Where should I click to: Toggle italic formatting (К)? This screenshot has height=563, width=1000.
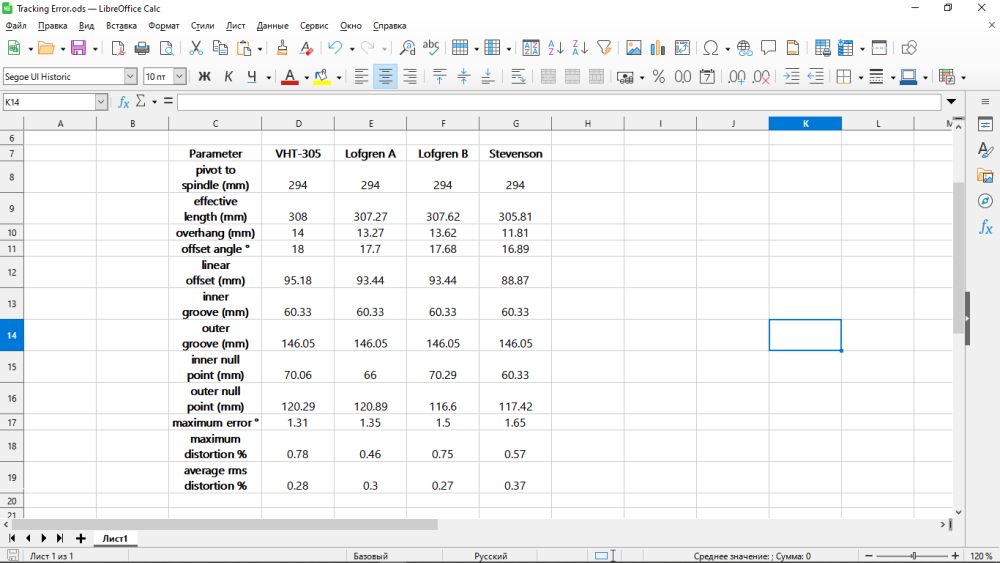pos(228,76)
